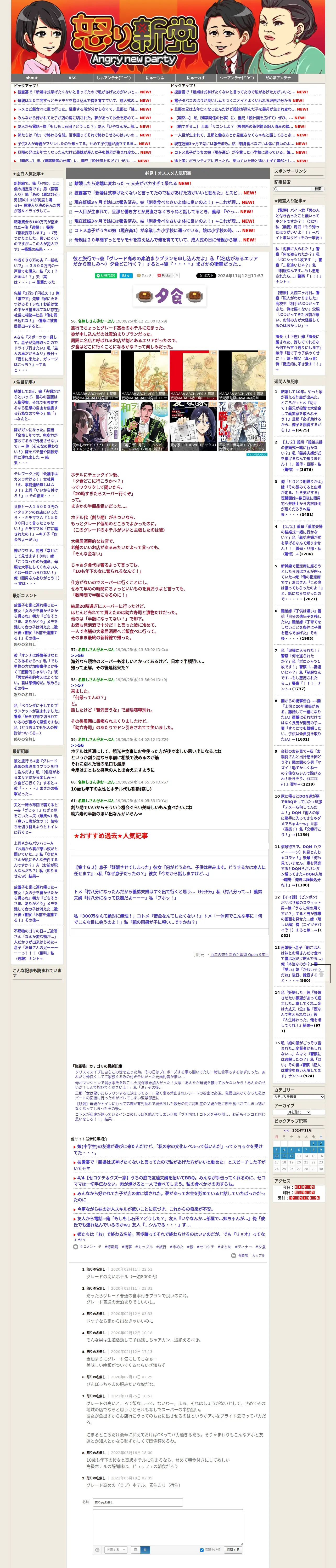Click the >>56 anchor in post 57
This screenshot has height=1568, width=336.
tap(77, 656)
